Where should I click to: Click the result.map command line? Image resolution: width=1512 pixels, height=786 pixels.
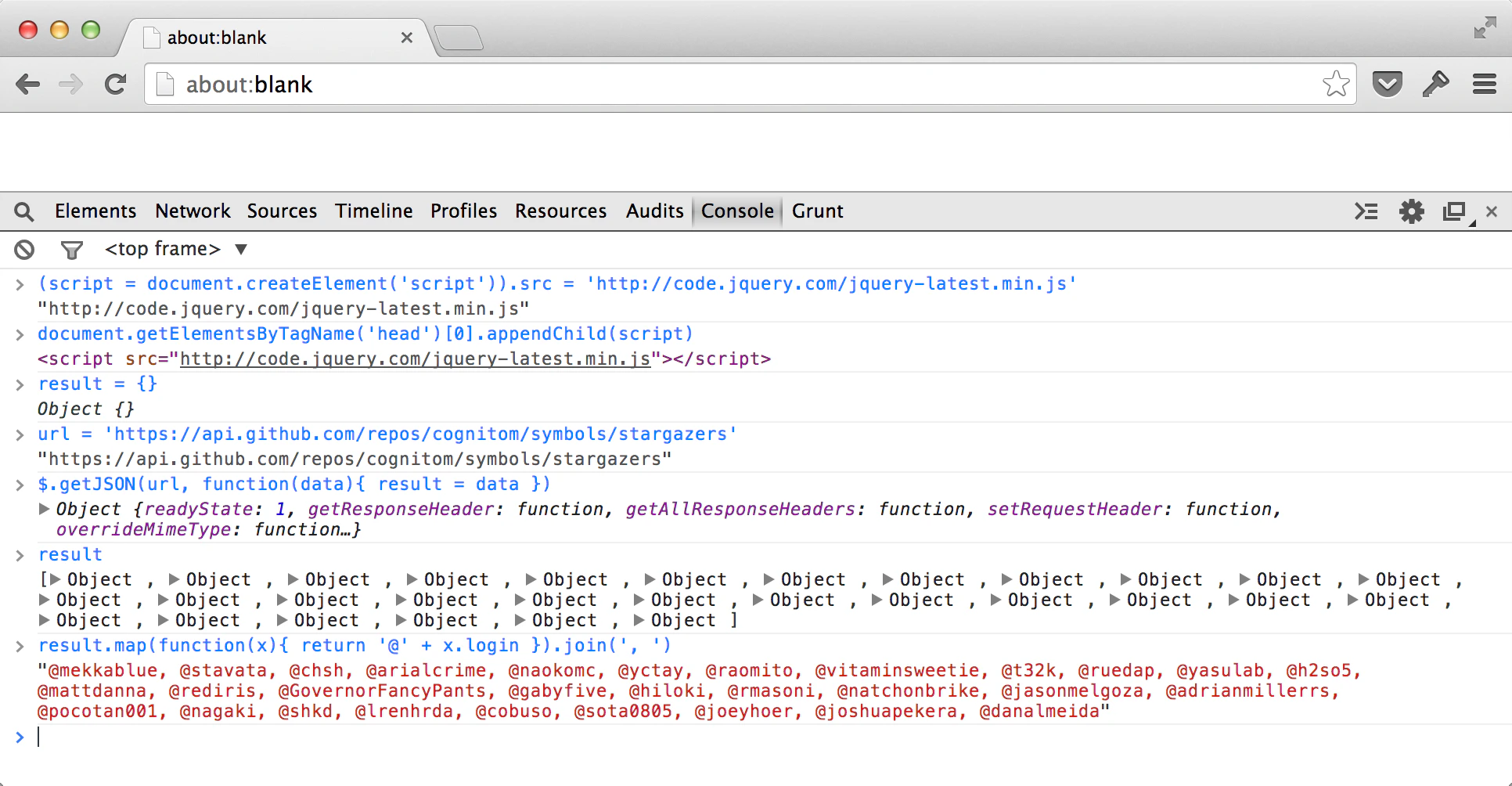point(355,645)
